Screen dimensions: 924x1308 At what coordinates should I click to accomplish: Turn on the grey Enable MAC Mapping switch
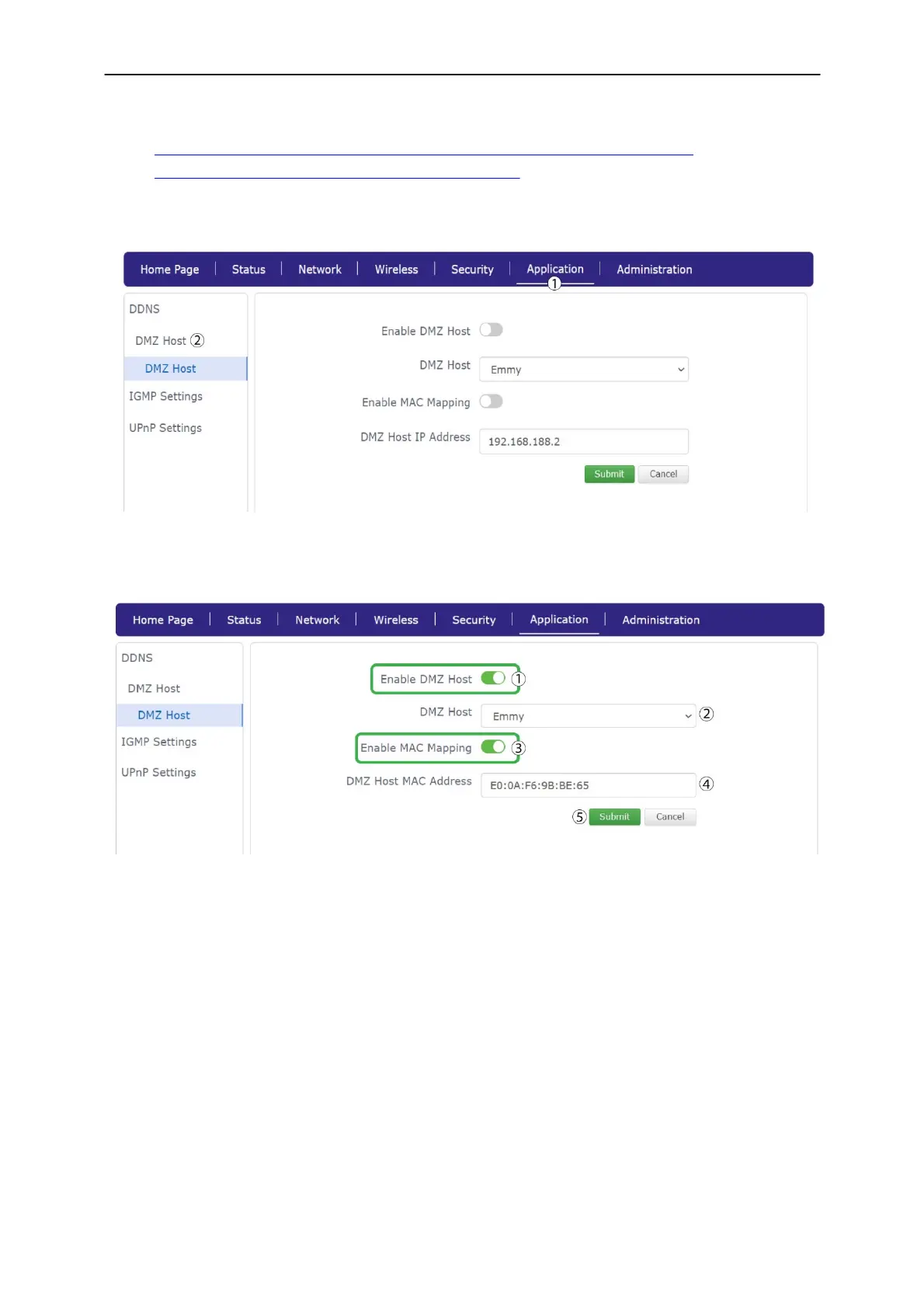[491, 402]
